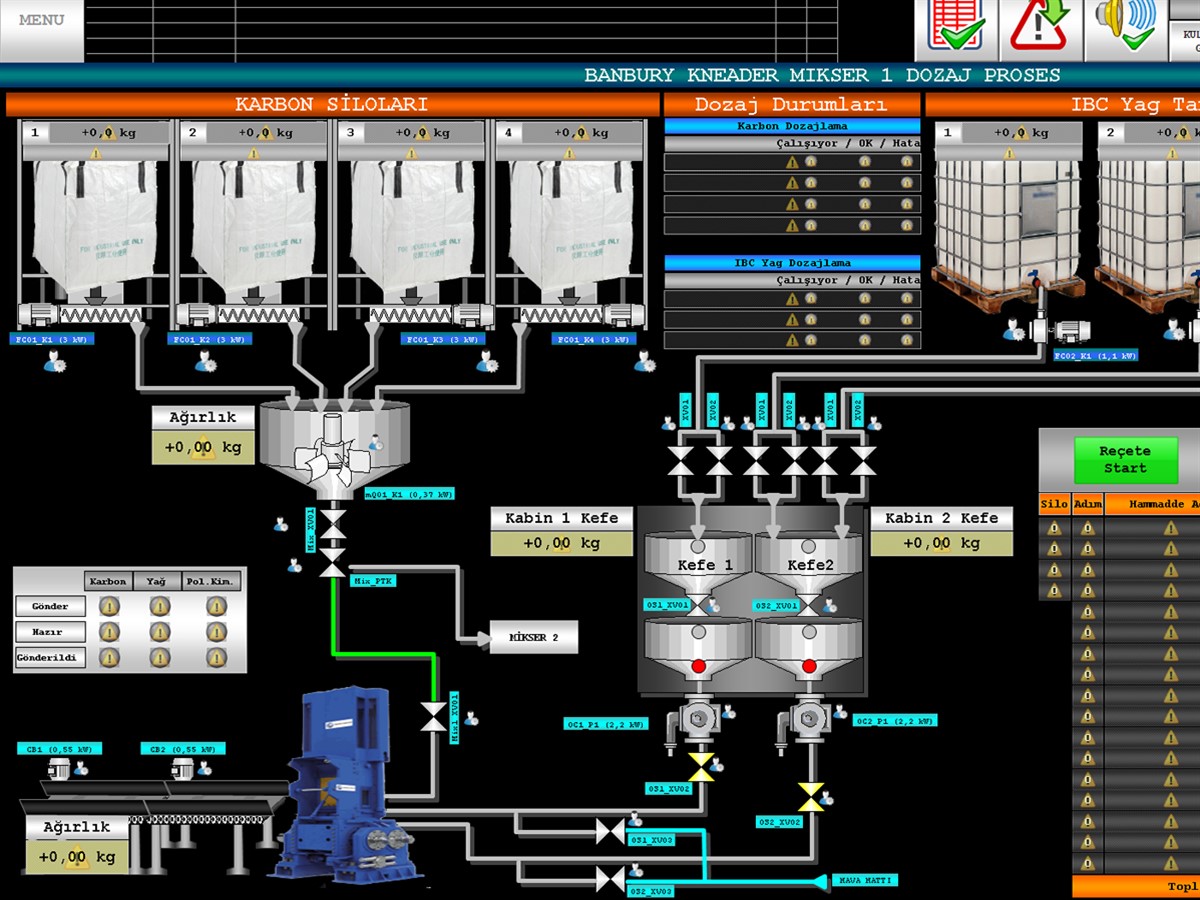This screenshot has height=900, width=1200.
Task: Toggle Gönderildi lamp in Pol.Kim. column
Action: click(x=216, y=658)
